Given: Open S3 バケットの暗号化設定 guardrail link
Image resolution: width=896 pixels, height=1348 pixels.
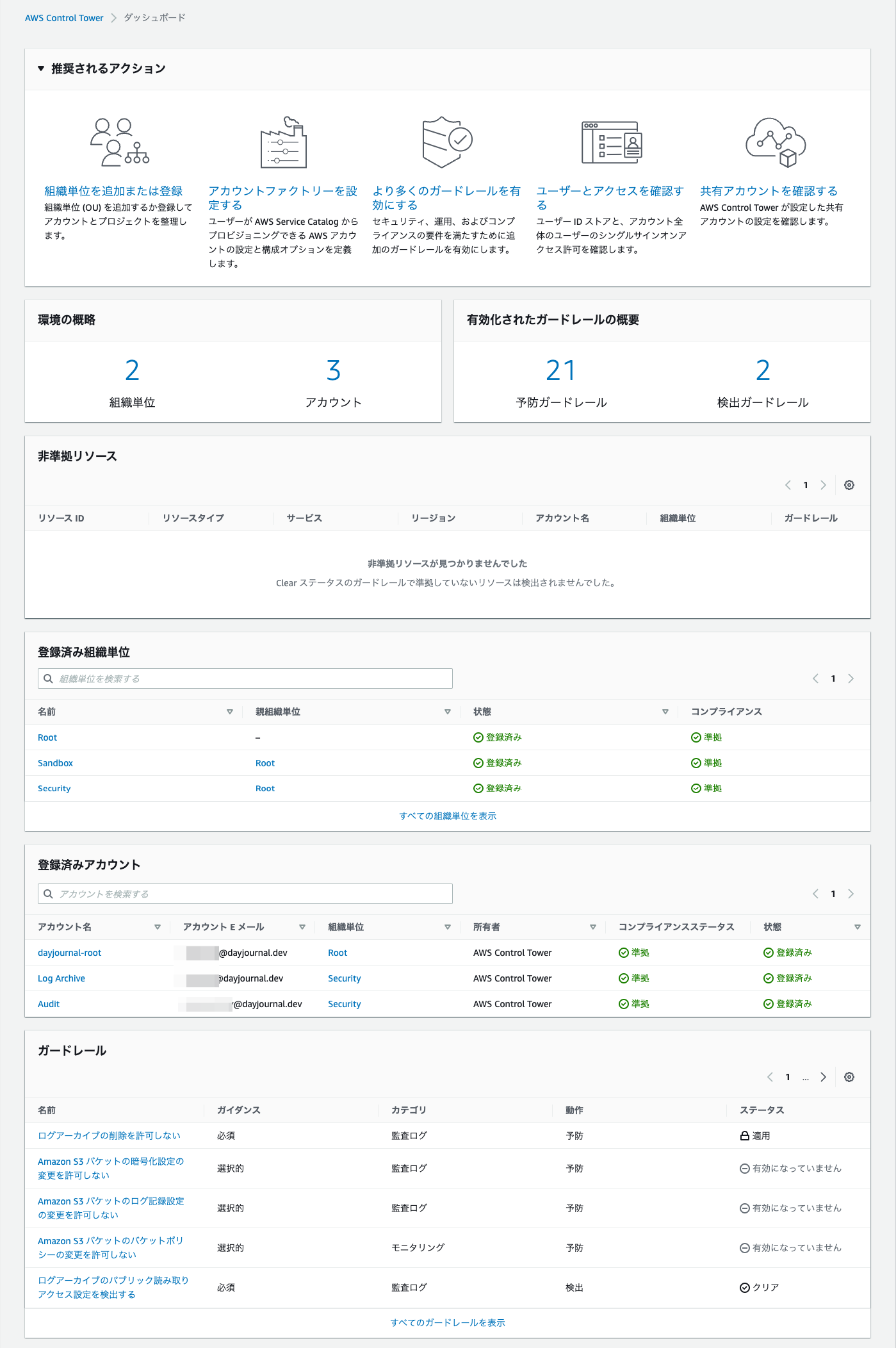Looking at the screenshot, I should (x=111, y=1169).
